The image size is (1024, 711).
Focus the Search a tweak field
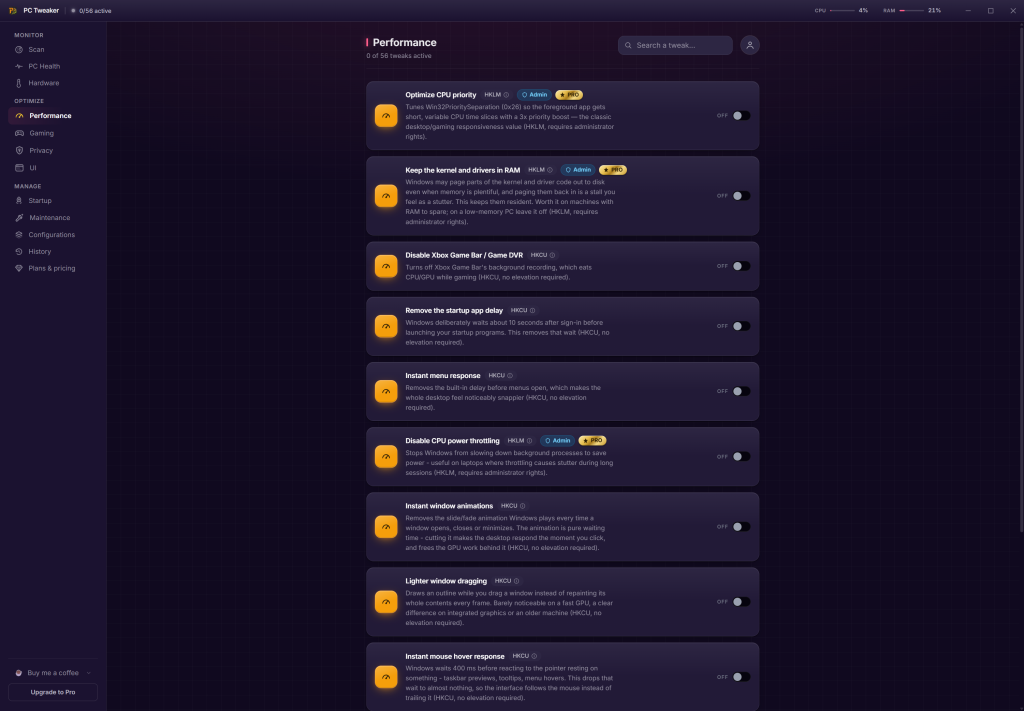[x=675, y=46]
